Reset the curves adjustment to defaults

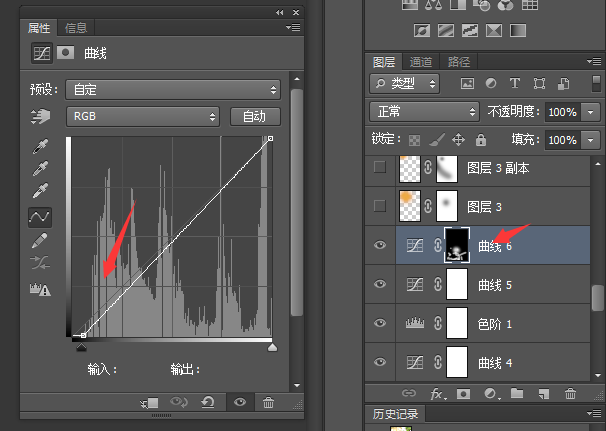point(207,402)
